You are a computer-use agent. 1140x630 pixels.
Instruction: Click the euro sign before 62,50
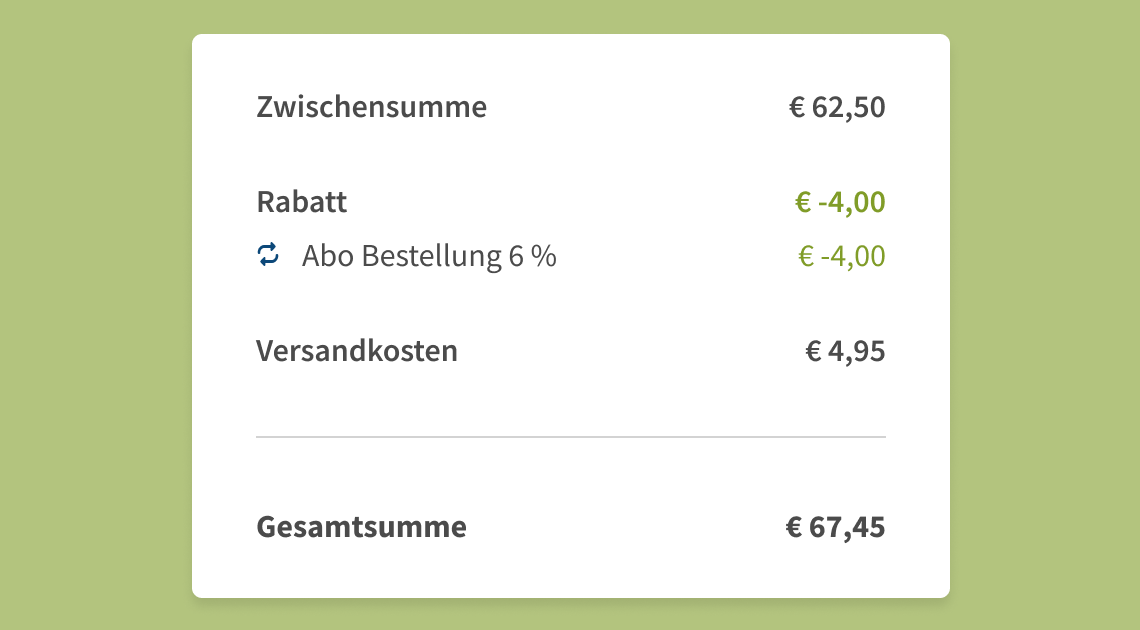coord(797,108)
